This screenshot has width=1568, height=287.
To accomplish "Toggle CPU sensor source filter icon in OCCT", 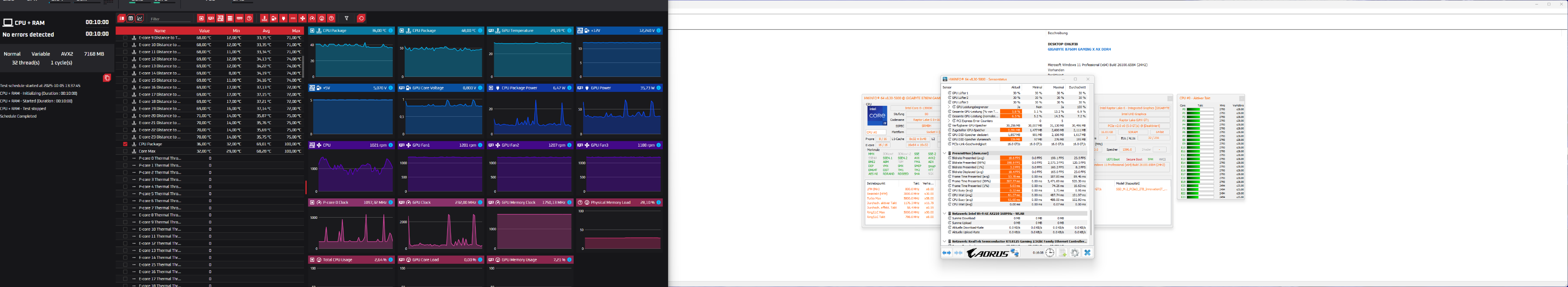I will pyautogui.click(x=201, y=18).
